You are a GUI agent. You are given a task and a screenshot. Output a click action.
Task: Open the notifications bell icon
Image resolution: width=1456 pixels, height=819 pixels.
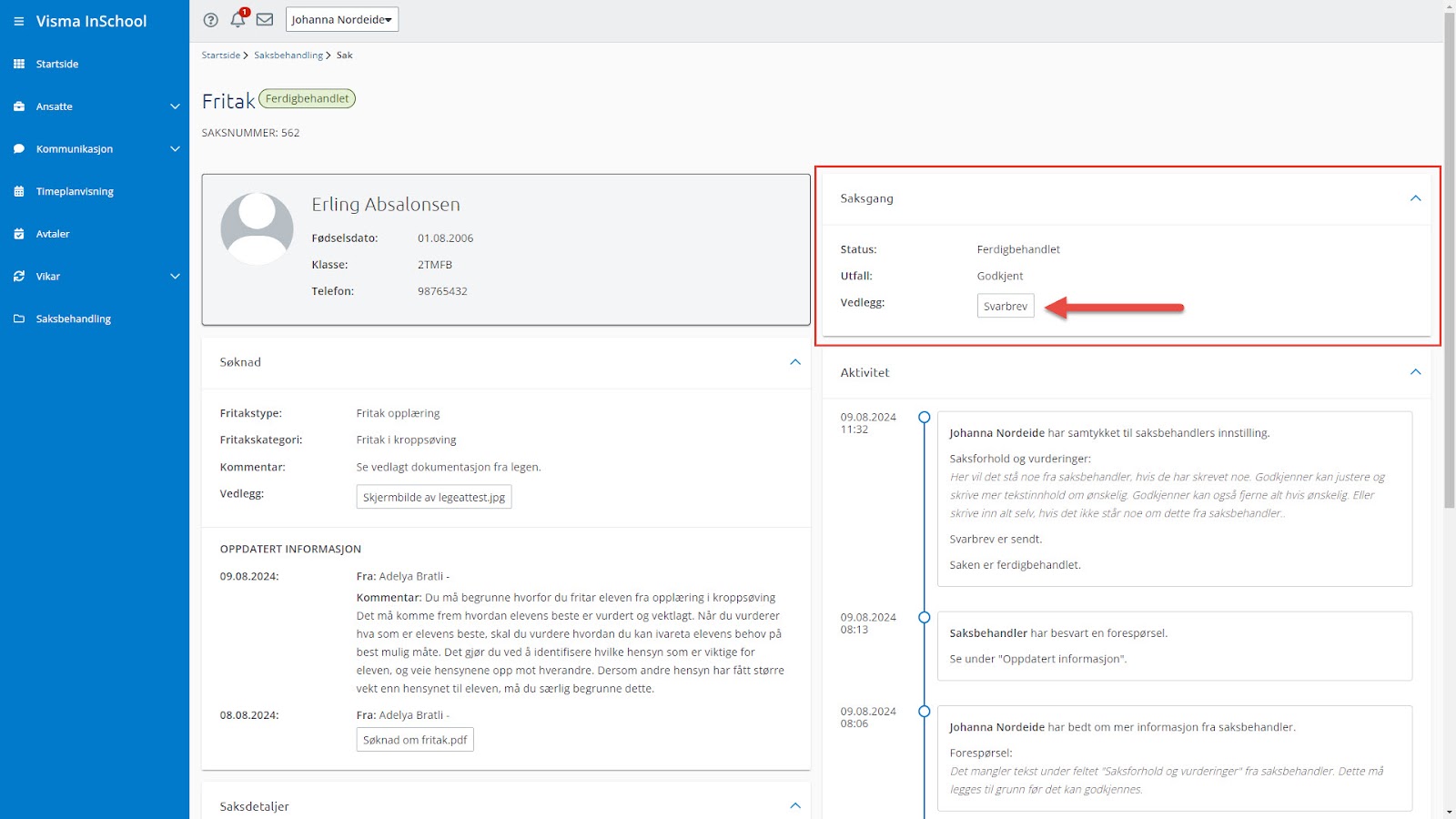click(x=238, y=19)
